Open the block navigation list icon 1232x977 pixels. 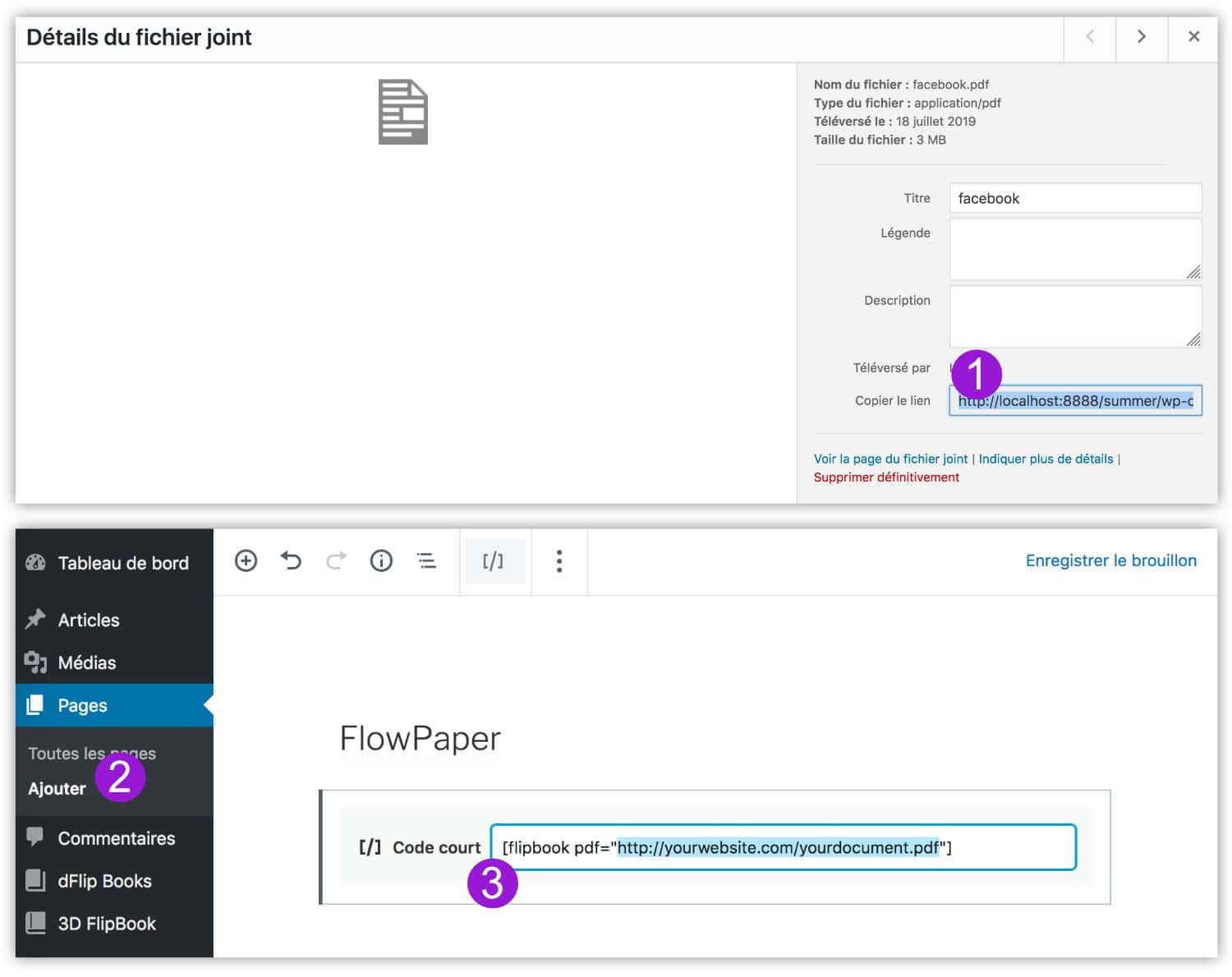(426, 561)
